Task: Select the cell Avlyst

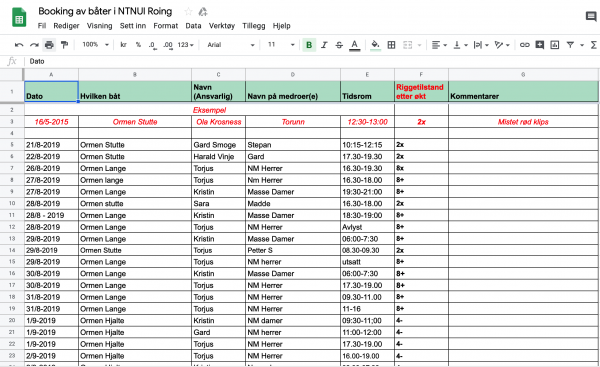Action: tap(367, 227)
